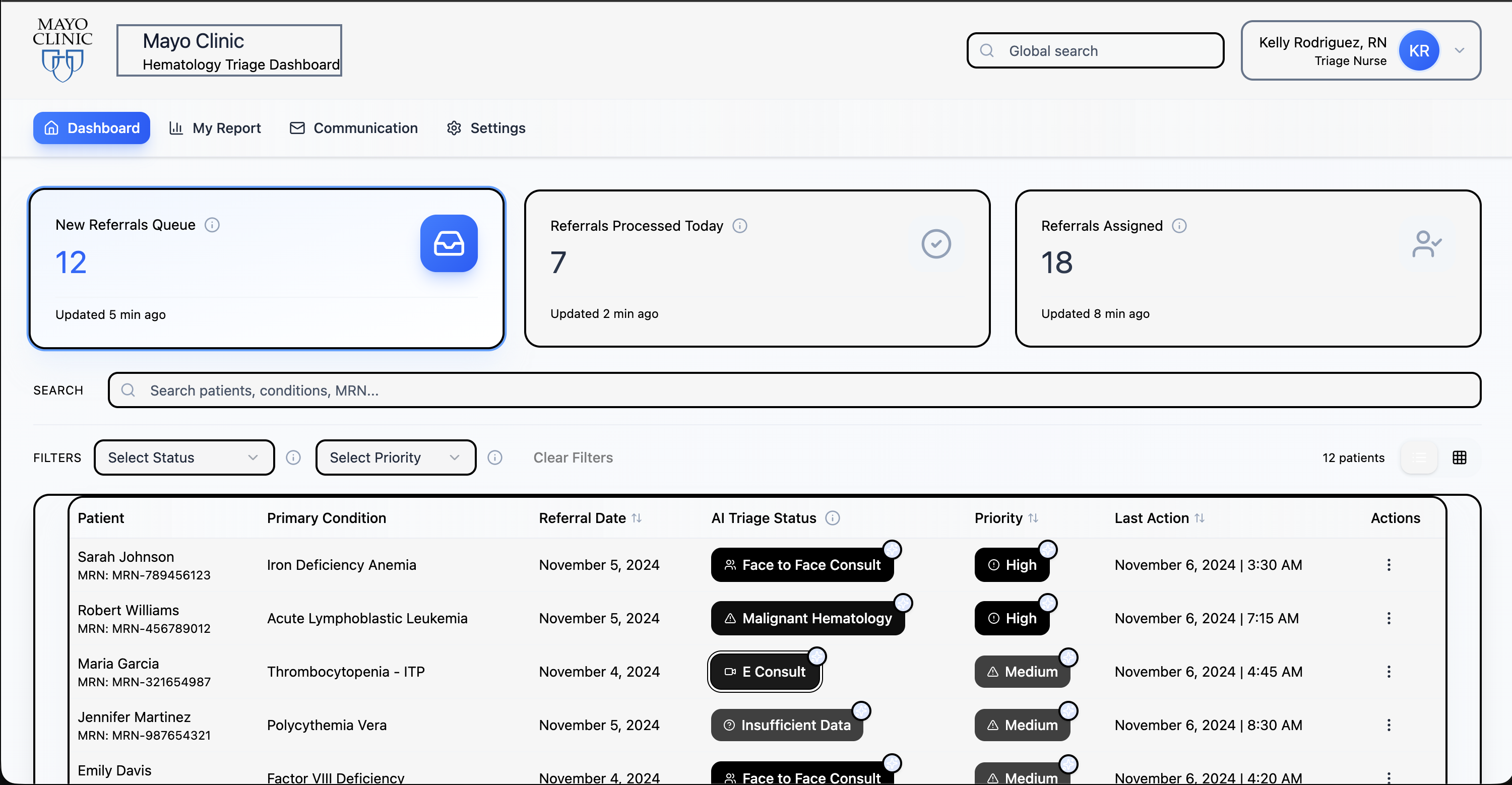1512x785 pixels.
Task: Click info icon next to Referrals Assigned
Action: click(1179, 226)
